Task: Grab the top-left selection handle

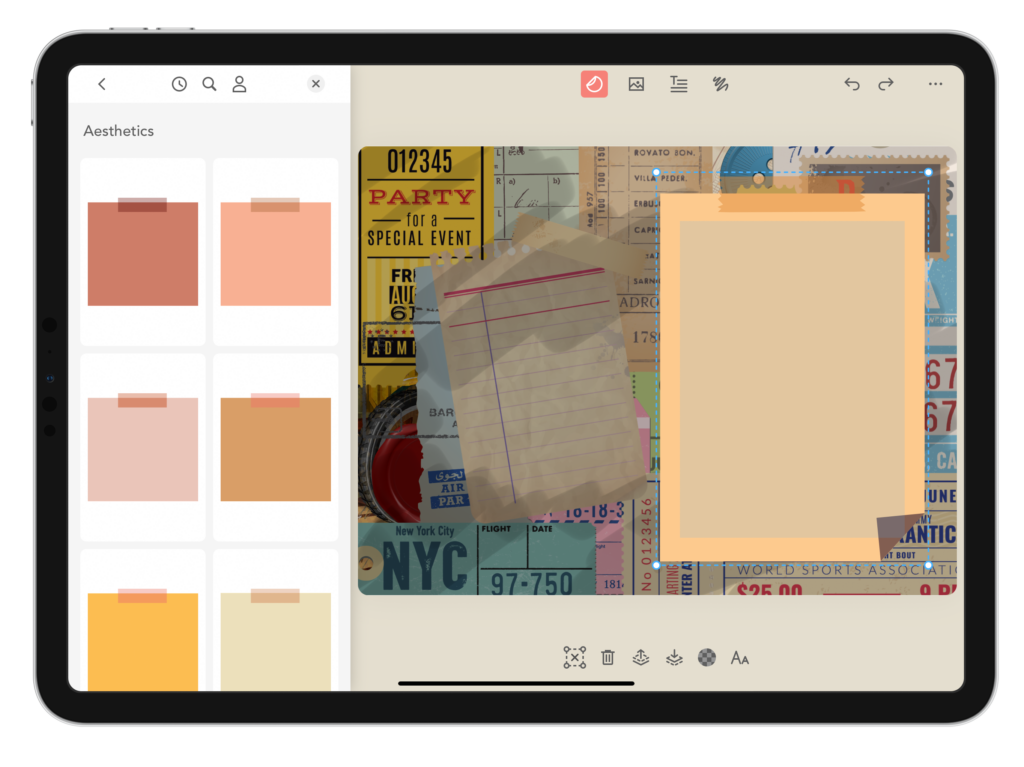Action: pos(656,172)
